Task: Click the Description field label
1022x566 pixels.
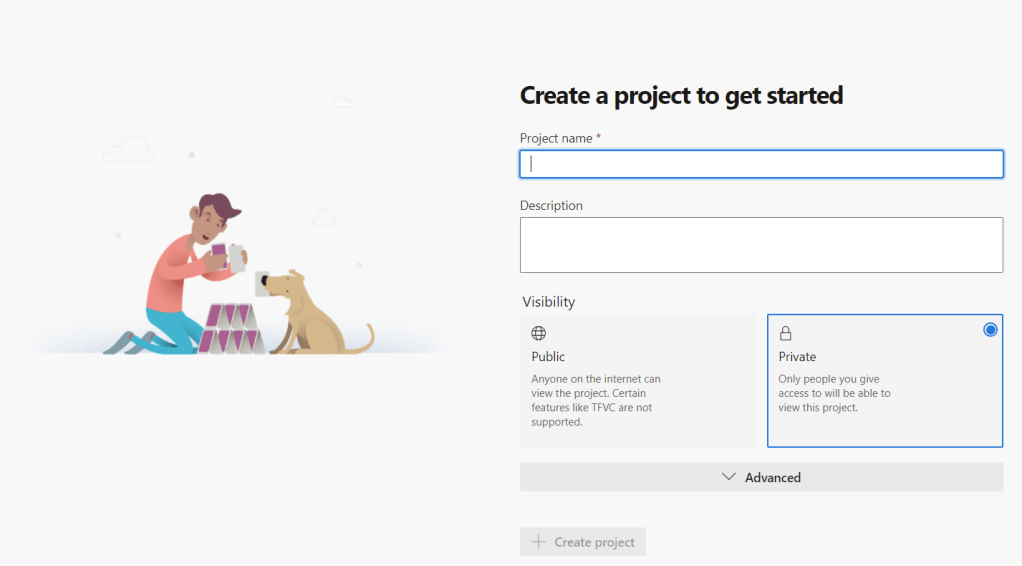Action: click(551, 206)
